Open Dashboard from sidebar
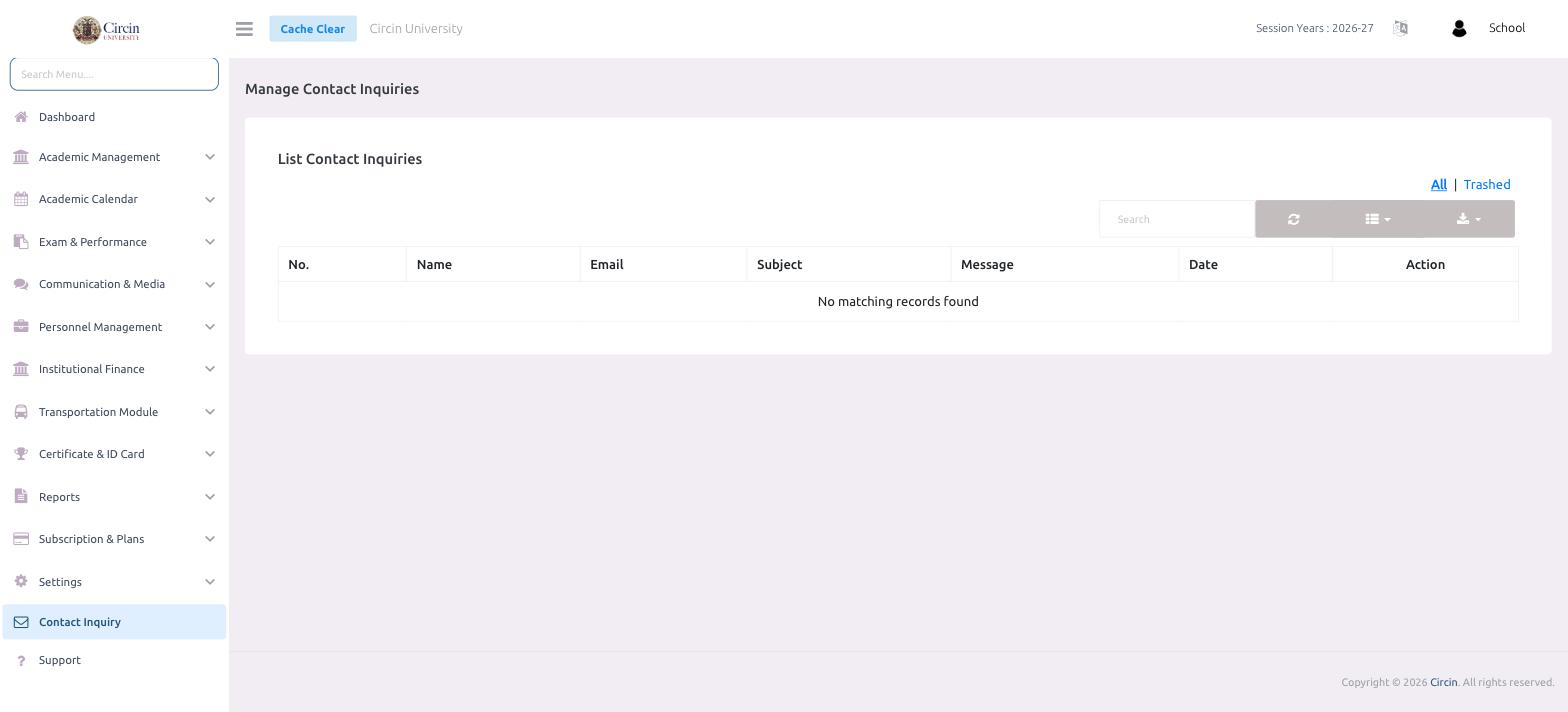Screen dimensions: 1568x712 pyautogui.click(x=114, y=117)
